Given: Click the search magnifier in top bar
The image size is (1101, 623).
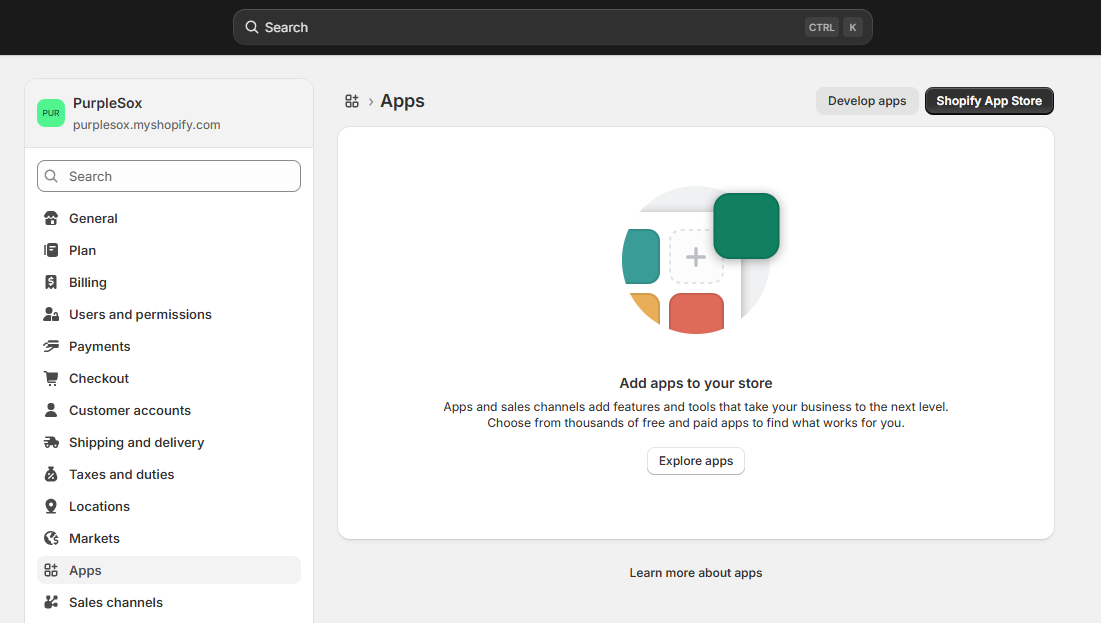Looking at the screenshot, I should [x=253, y=27].
